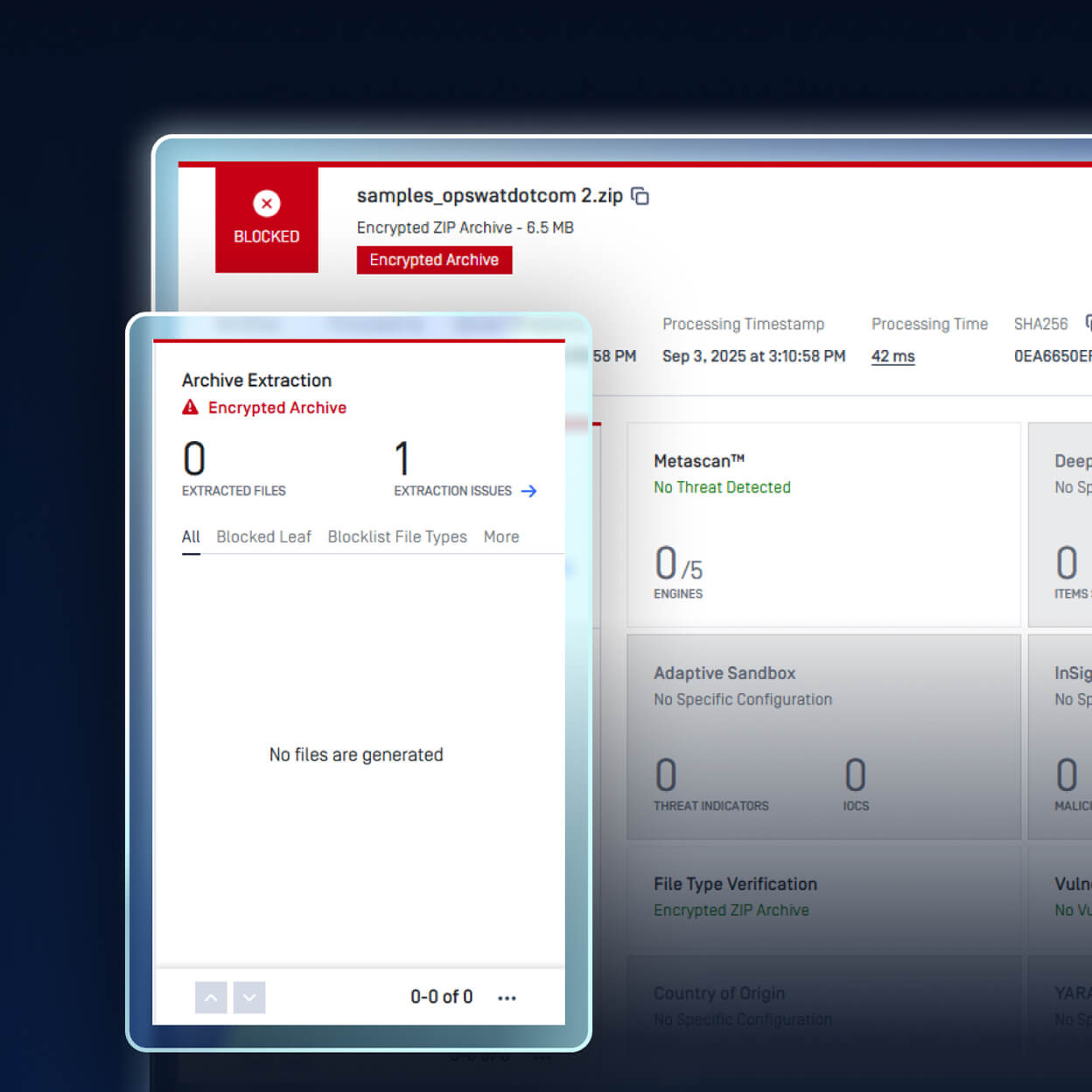Expand the More tab options

coord(501,536)
